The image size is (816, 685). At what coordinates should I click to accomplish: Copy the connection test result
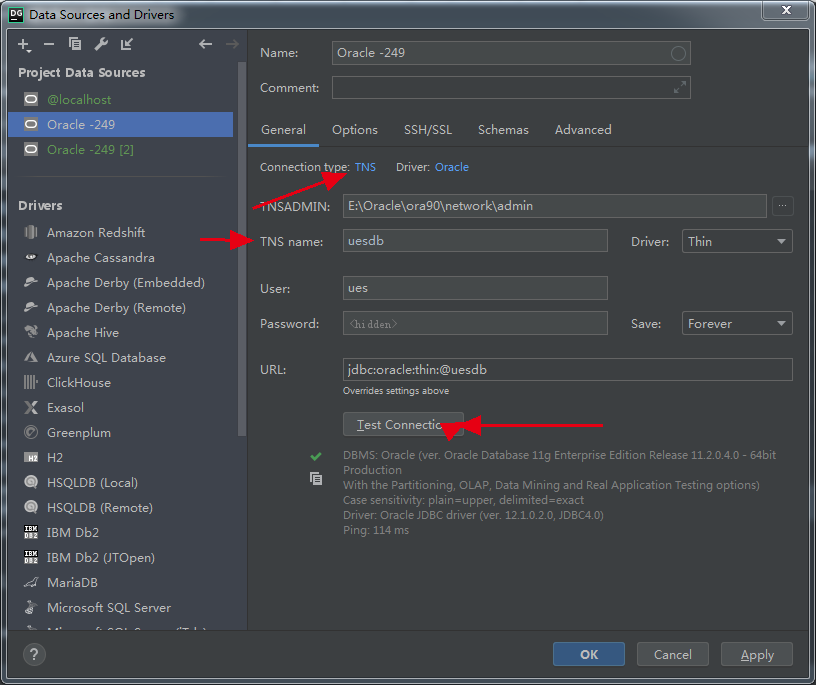[317, 479]
